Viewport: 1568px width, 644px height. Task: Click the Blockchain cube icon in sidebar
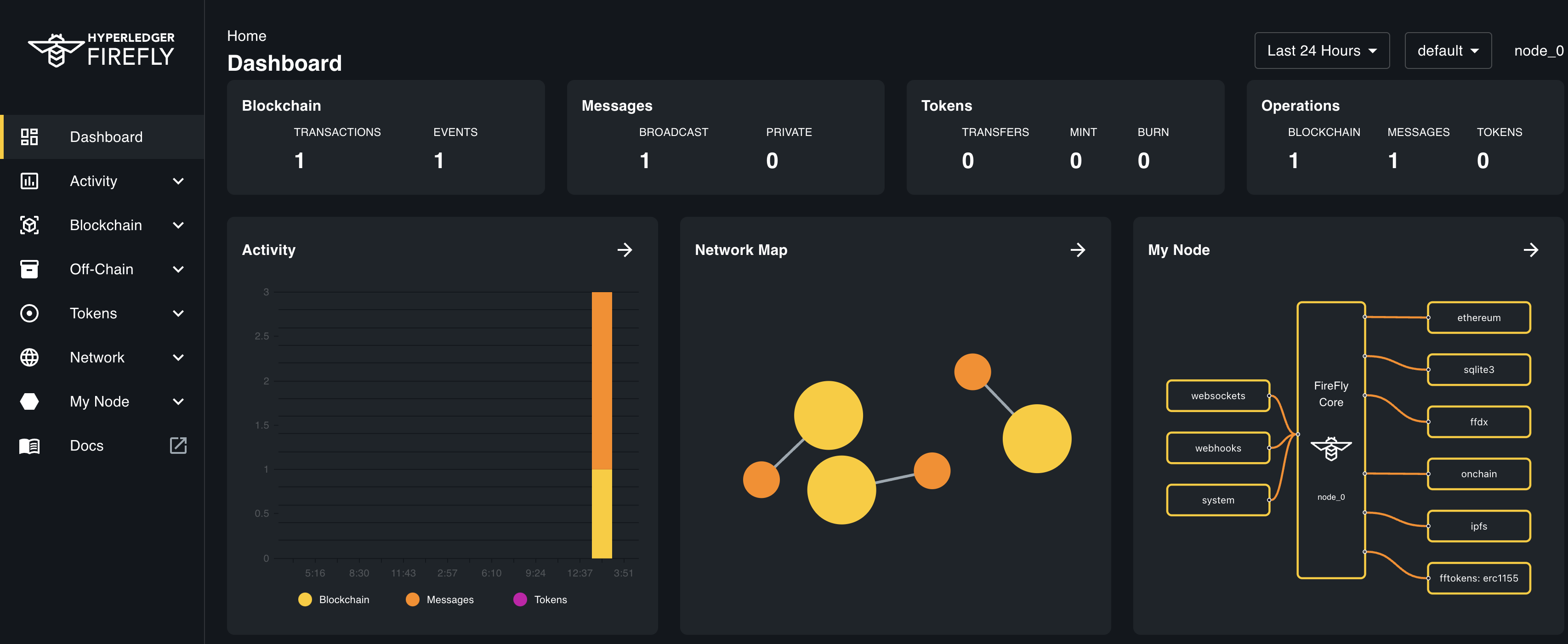click(x=29, y=225)
